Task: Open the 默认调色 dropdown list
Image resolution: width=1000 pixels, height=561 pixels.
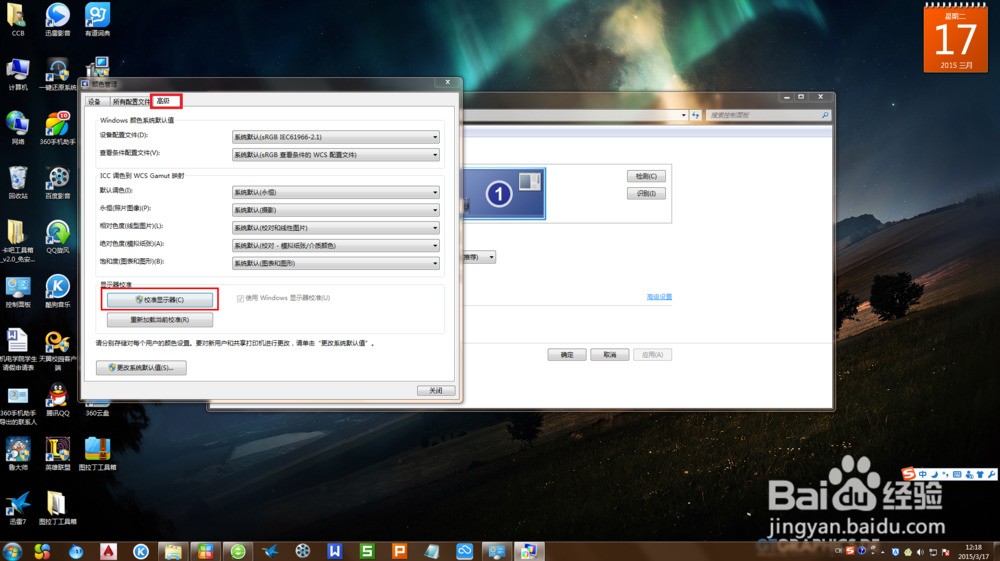Action: (335, 191)
